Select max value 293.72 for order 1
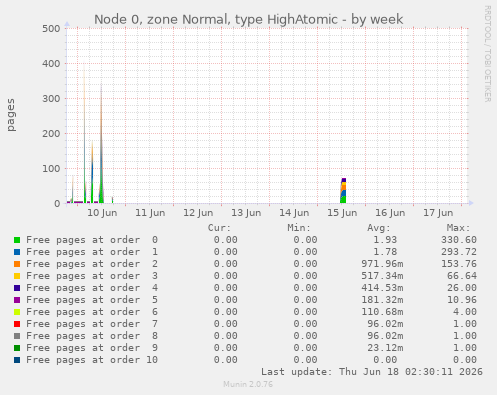Viewport: 497px width, 395px height. (x=459, y=252)
